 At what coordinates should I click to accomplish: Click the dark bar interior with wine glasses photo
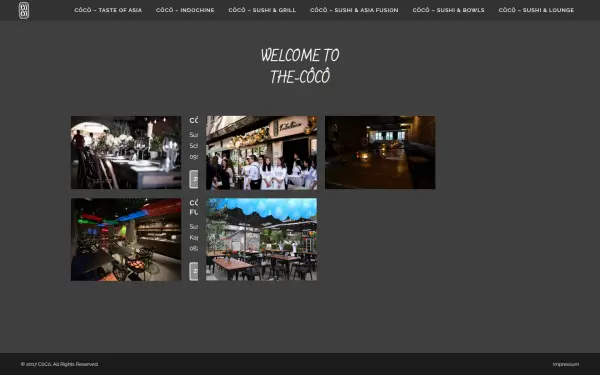point(126,153)
